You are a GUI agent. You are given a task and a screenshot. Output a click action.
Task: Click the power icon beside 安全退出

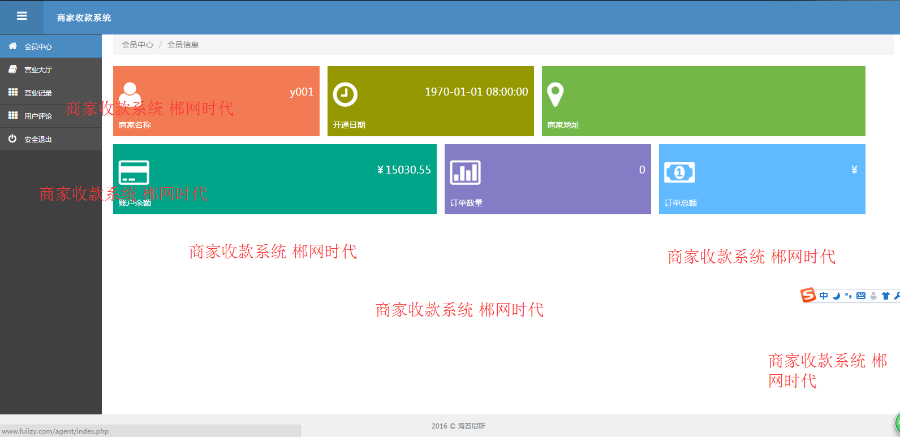point(12,138)
